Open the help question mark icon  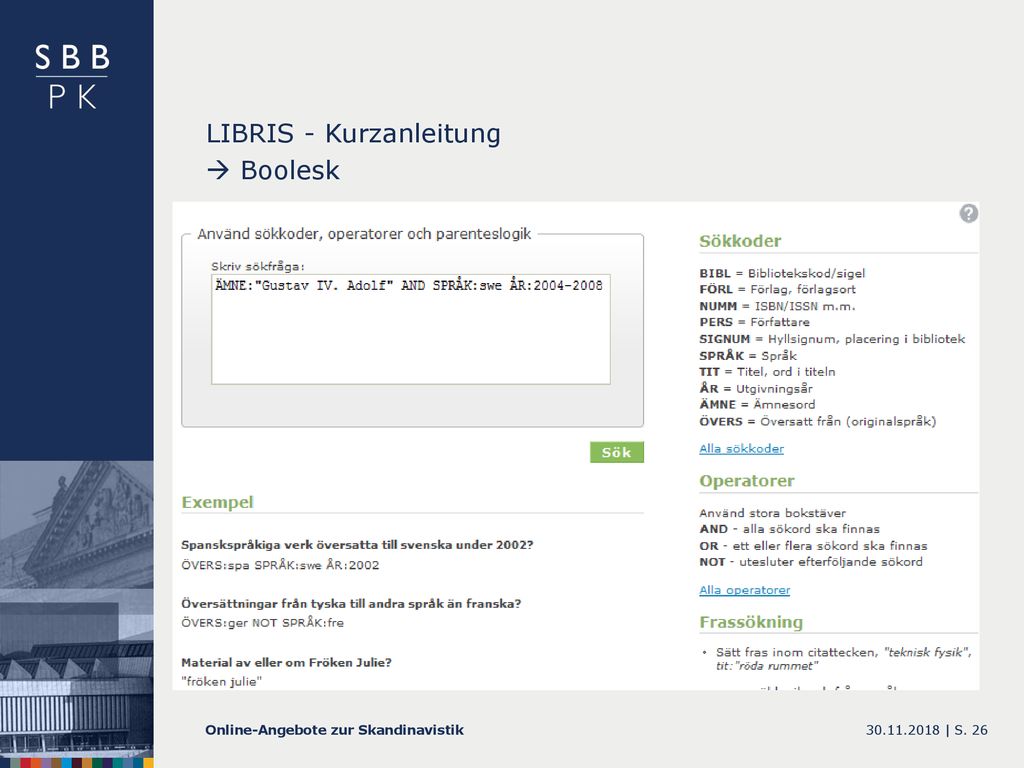(968, 213)
